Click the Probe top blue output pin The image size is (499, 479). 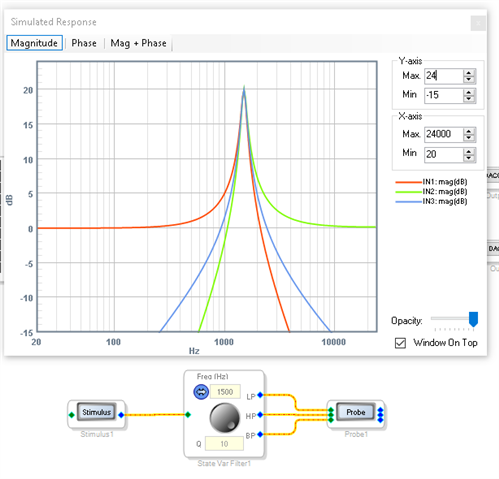tap(381, 410)
